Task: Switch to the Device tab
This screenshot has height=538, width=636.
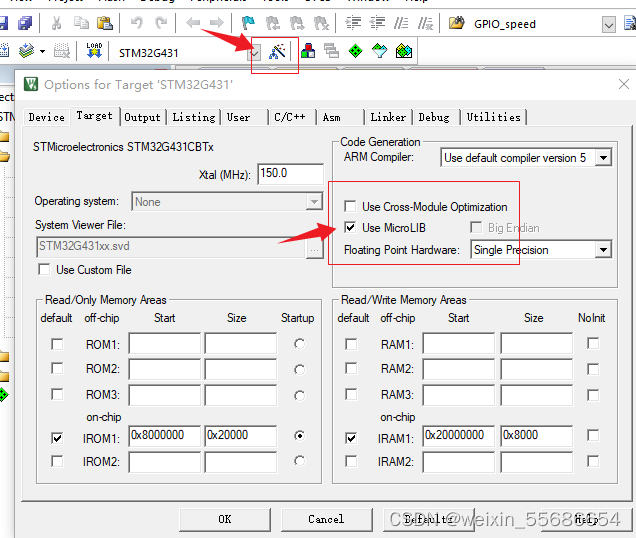Action: coord(47,117)
